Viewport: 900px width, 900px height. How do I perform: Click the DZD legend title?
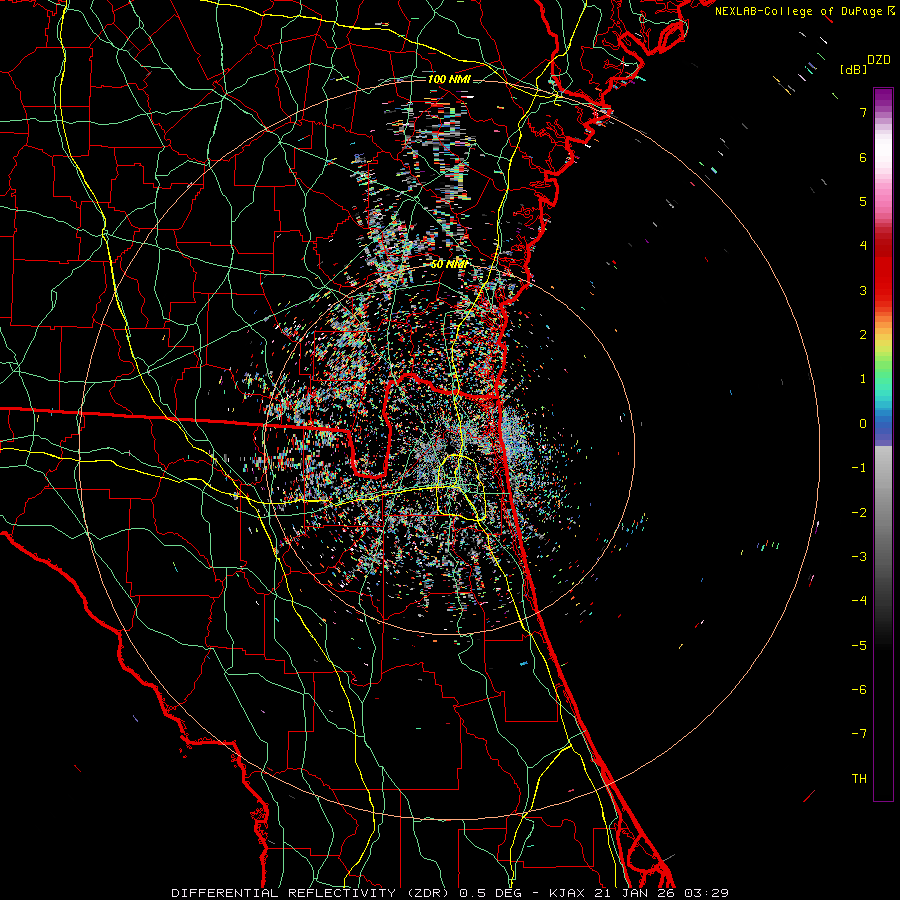pos(879,60)
